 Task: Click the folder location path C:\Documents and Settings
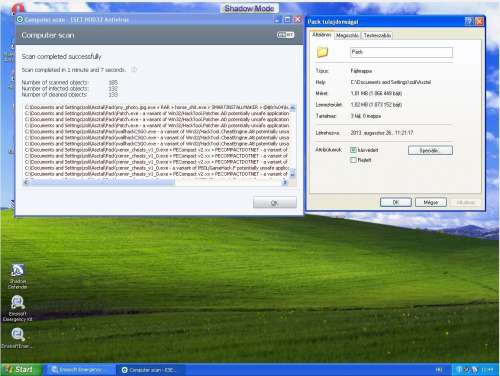click(391, 82)
